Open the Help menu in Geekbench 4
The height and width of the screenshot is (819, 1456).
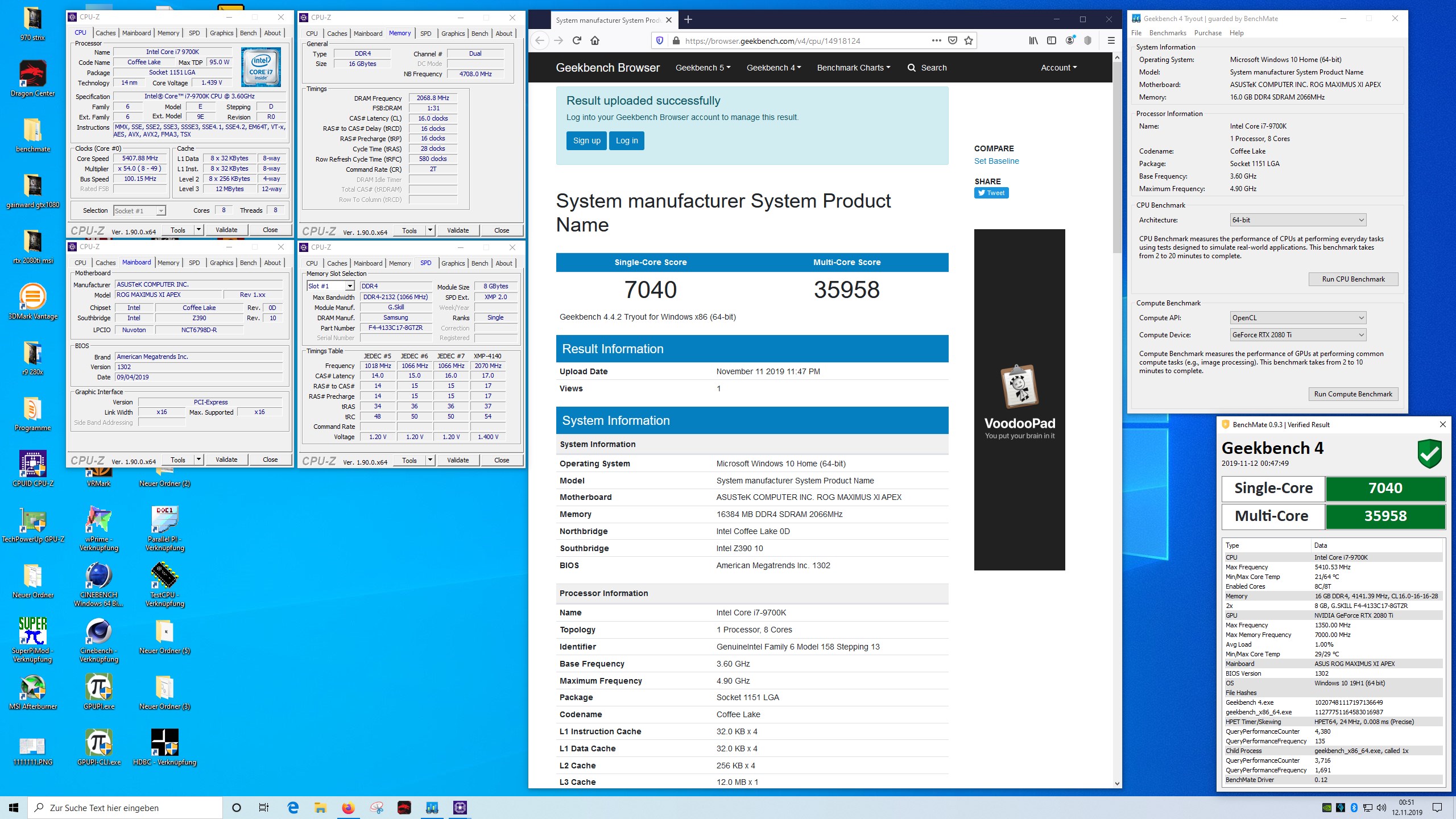coord(1236,33)
